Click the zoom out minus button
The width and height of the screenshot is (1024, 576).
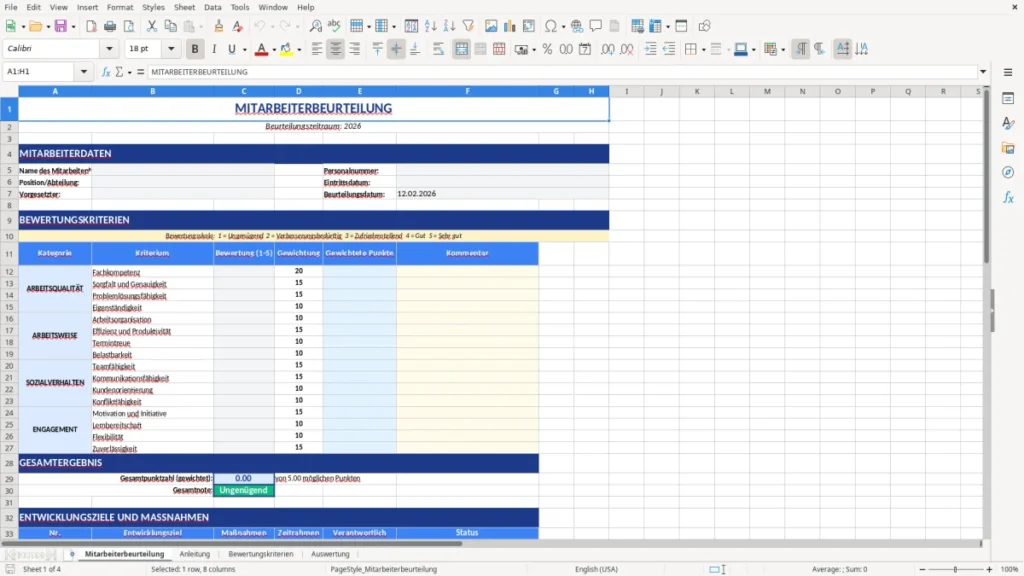922,569
